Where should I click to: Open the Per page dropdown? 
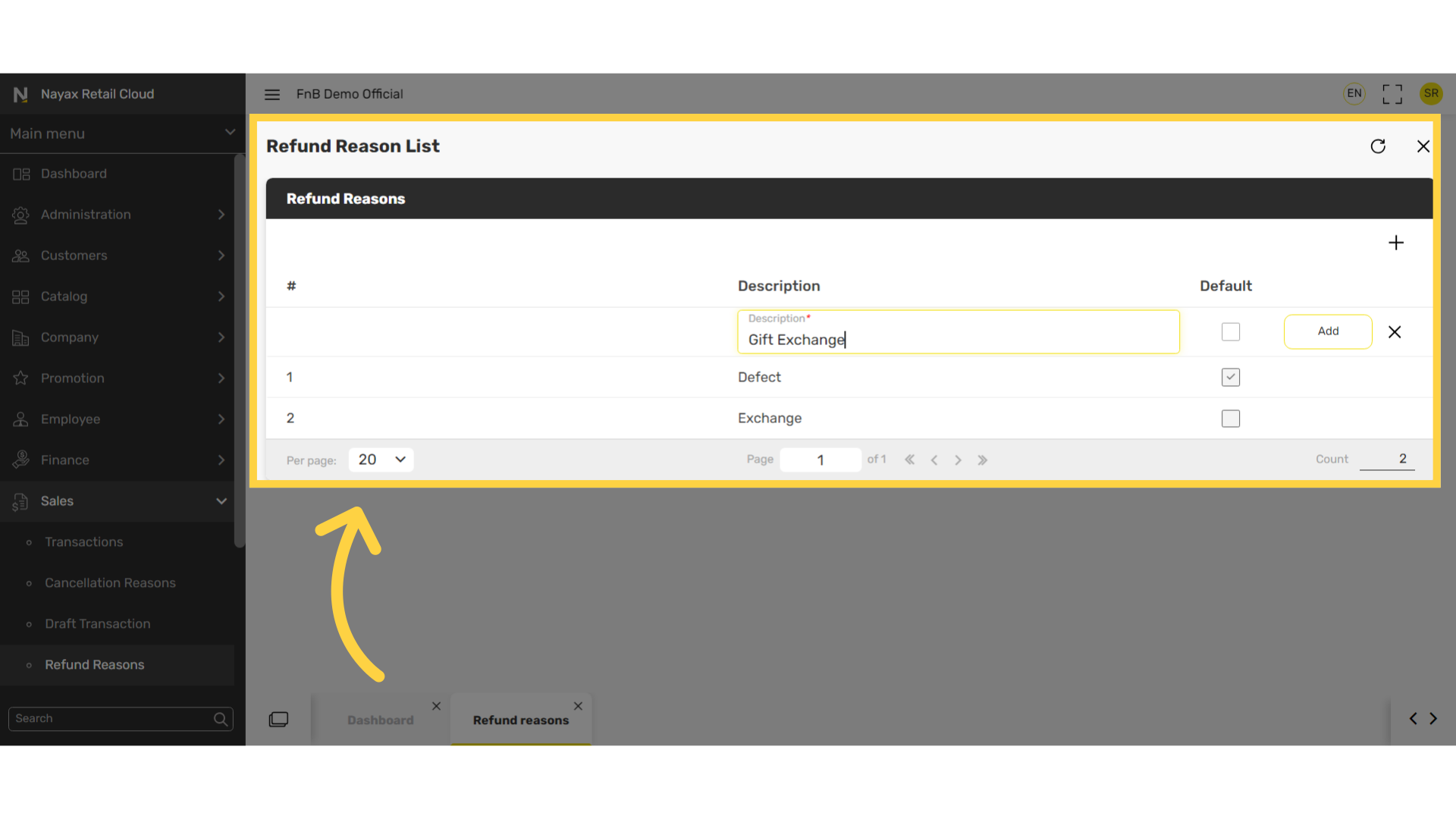click(381, 460)
